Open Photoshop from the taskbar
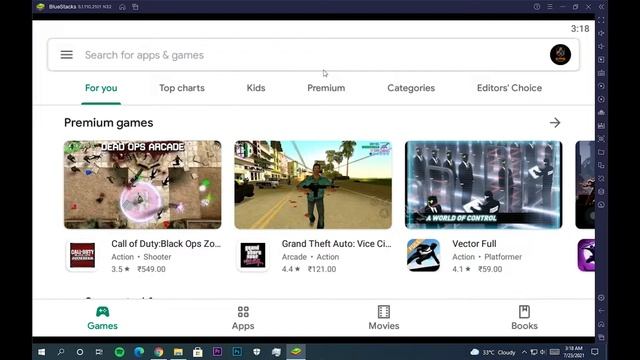Screen dimensions: 640x360 point(237,352)
